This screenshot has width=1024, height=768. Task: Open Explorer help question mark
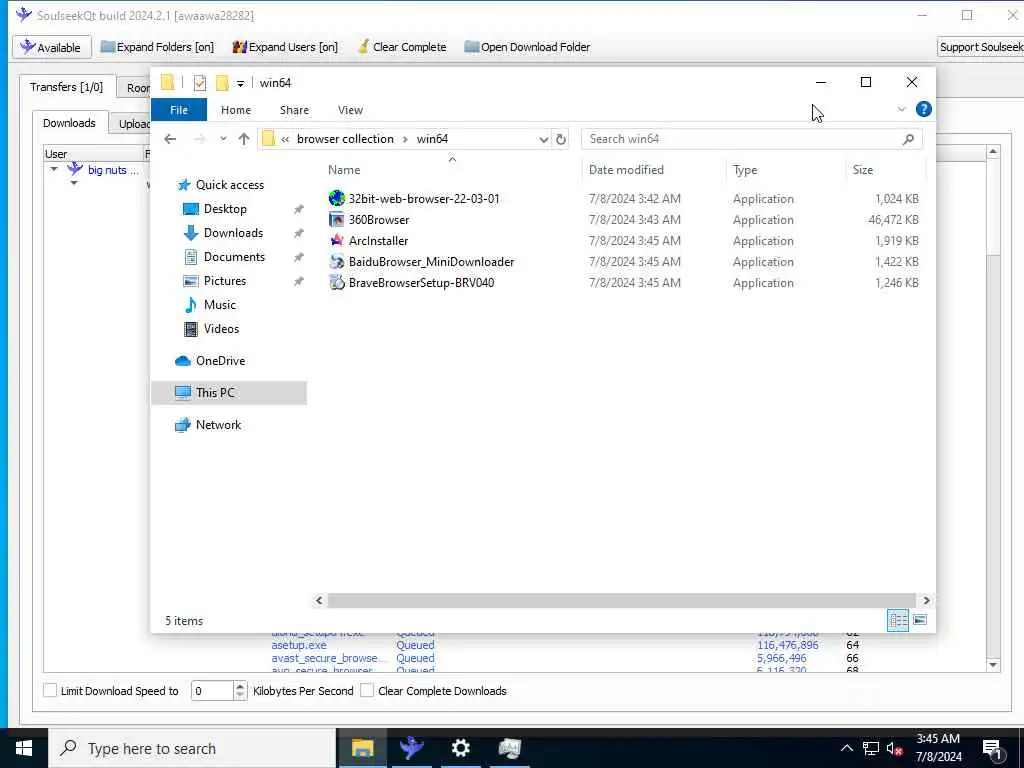923,109
